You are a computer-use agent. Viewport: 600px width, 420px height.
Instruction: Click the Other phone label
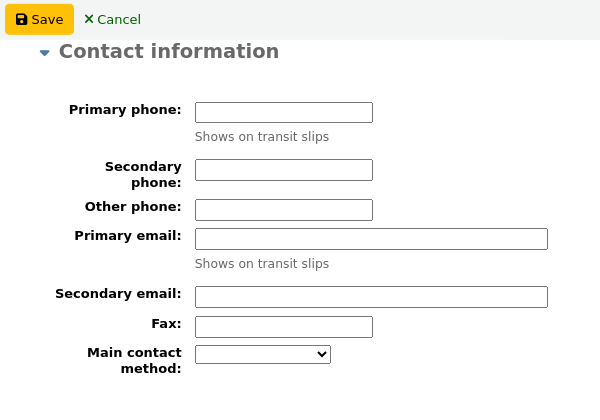[x=133, y=206]
